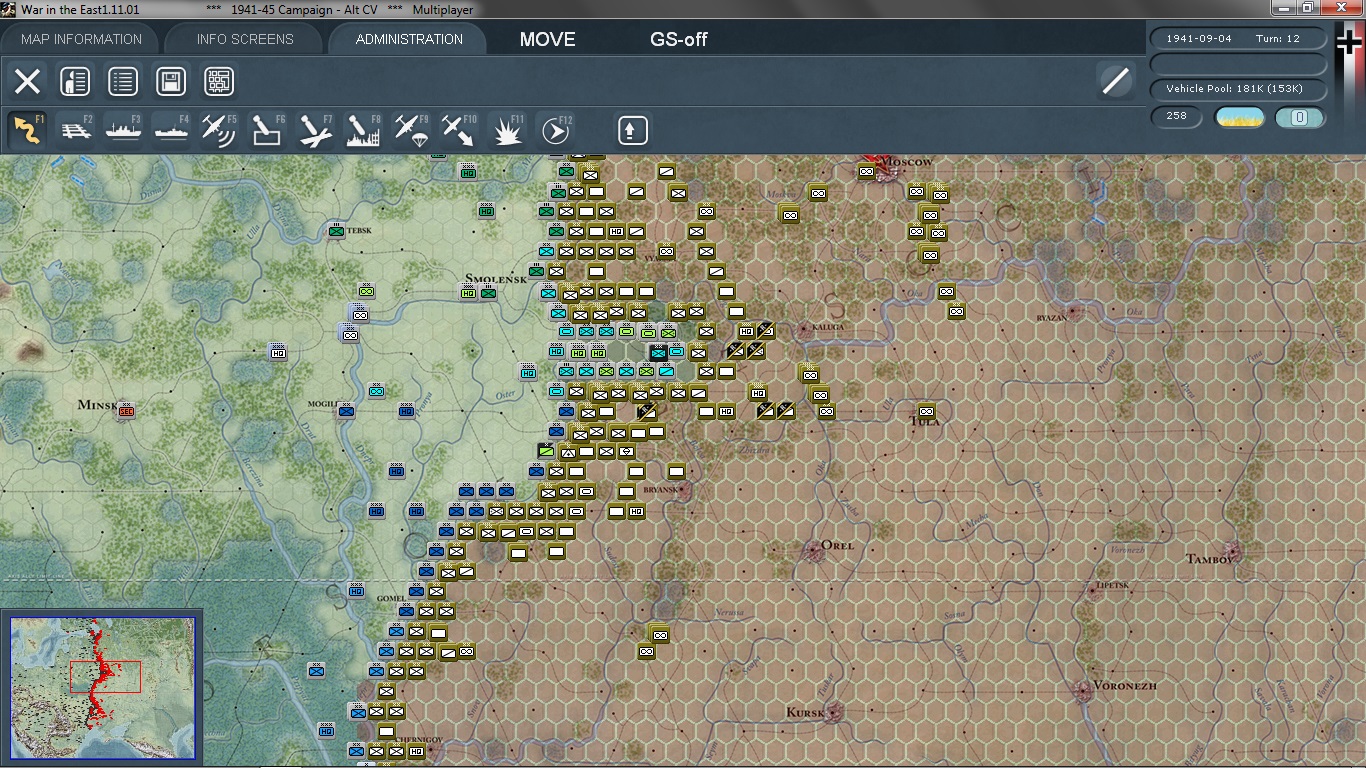The height and width of the screenshot is (768, 1366).
Task: Toggle the GS-off ground support label
Action: (679, 40)
